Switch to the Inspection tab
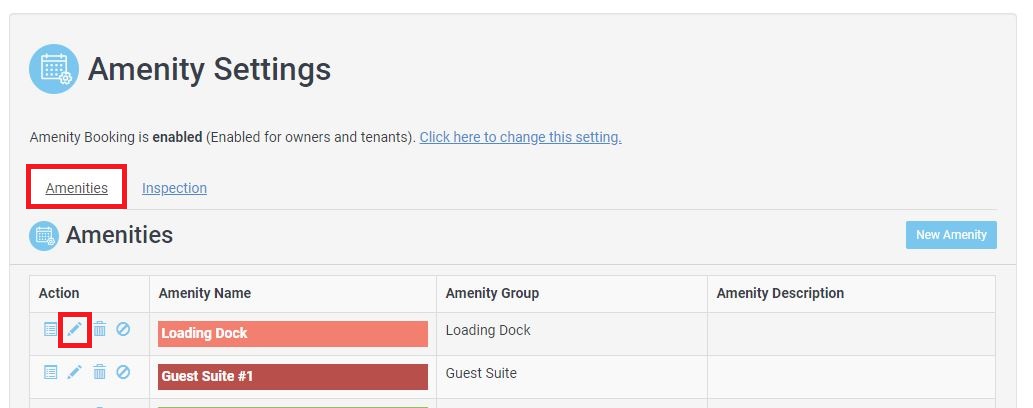 point(174,188)
